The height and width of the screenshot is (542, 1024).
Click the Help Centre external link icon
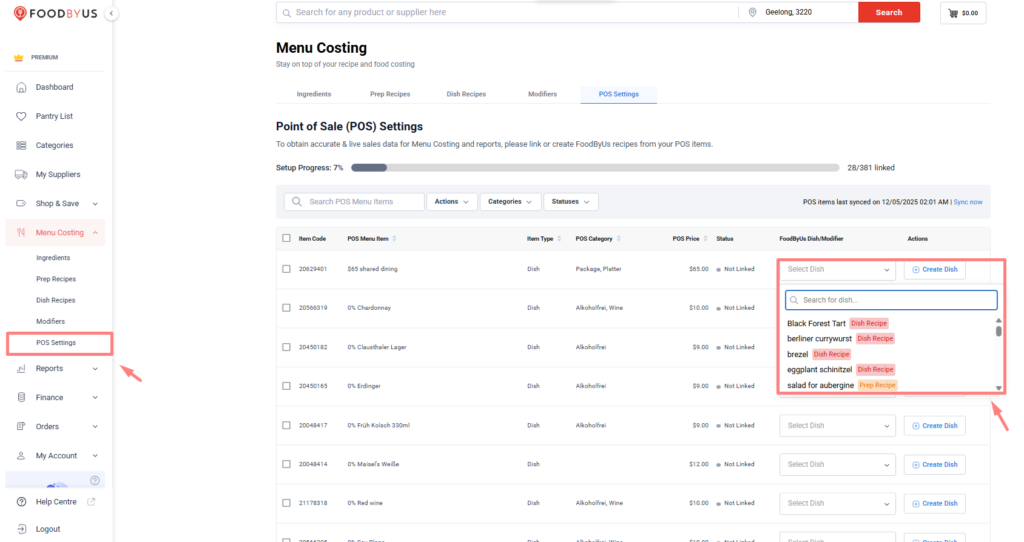tap(91, 502)
